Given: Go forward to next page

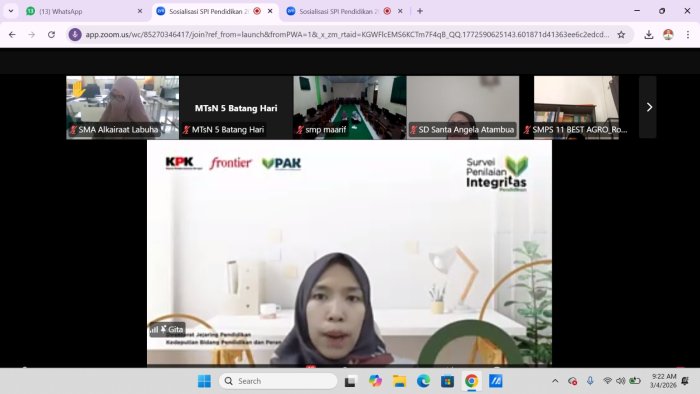Looking at the screenshot, I should [x=32, y=34].
